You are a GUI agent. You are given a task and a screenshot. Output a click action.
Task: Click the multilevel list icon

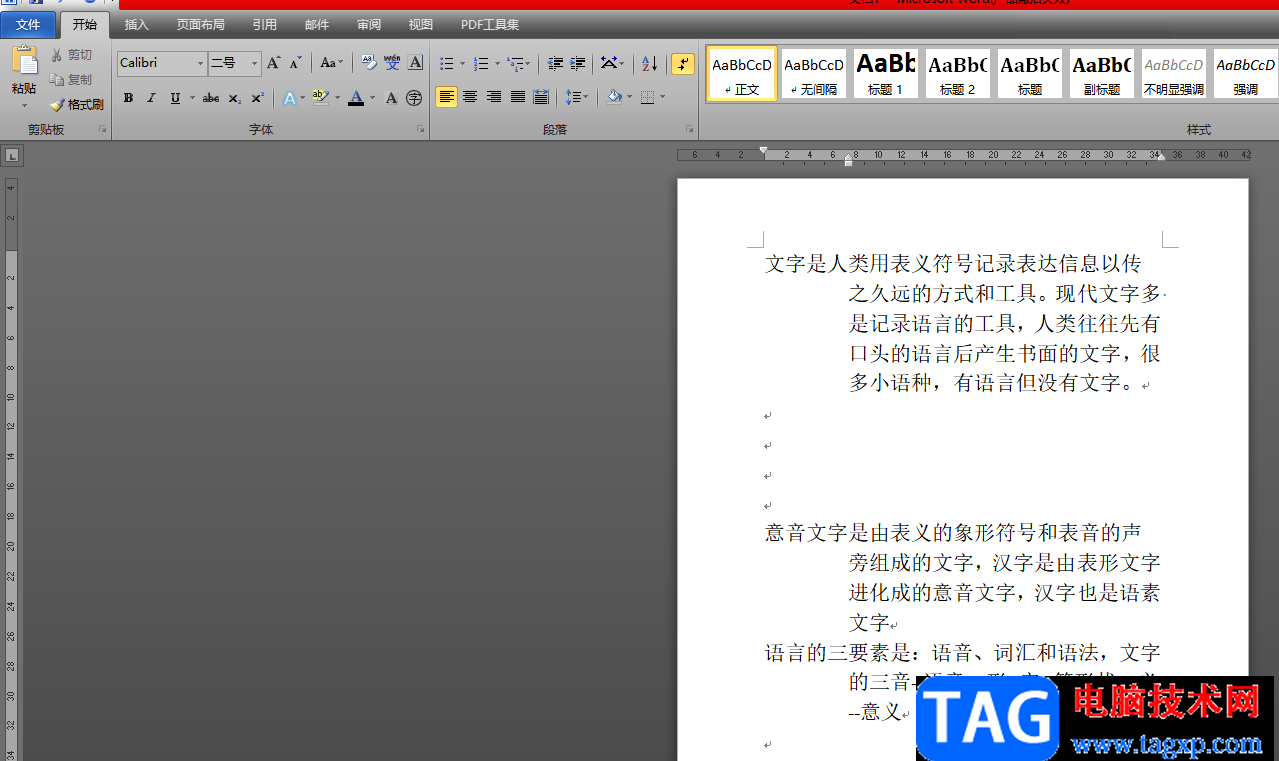click(515, 63)
